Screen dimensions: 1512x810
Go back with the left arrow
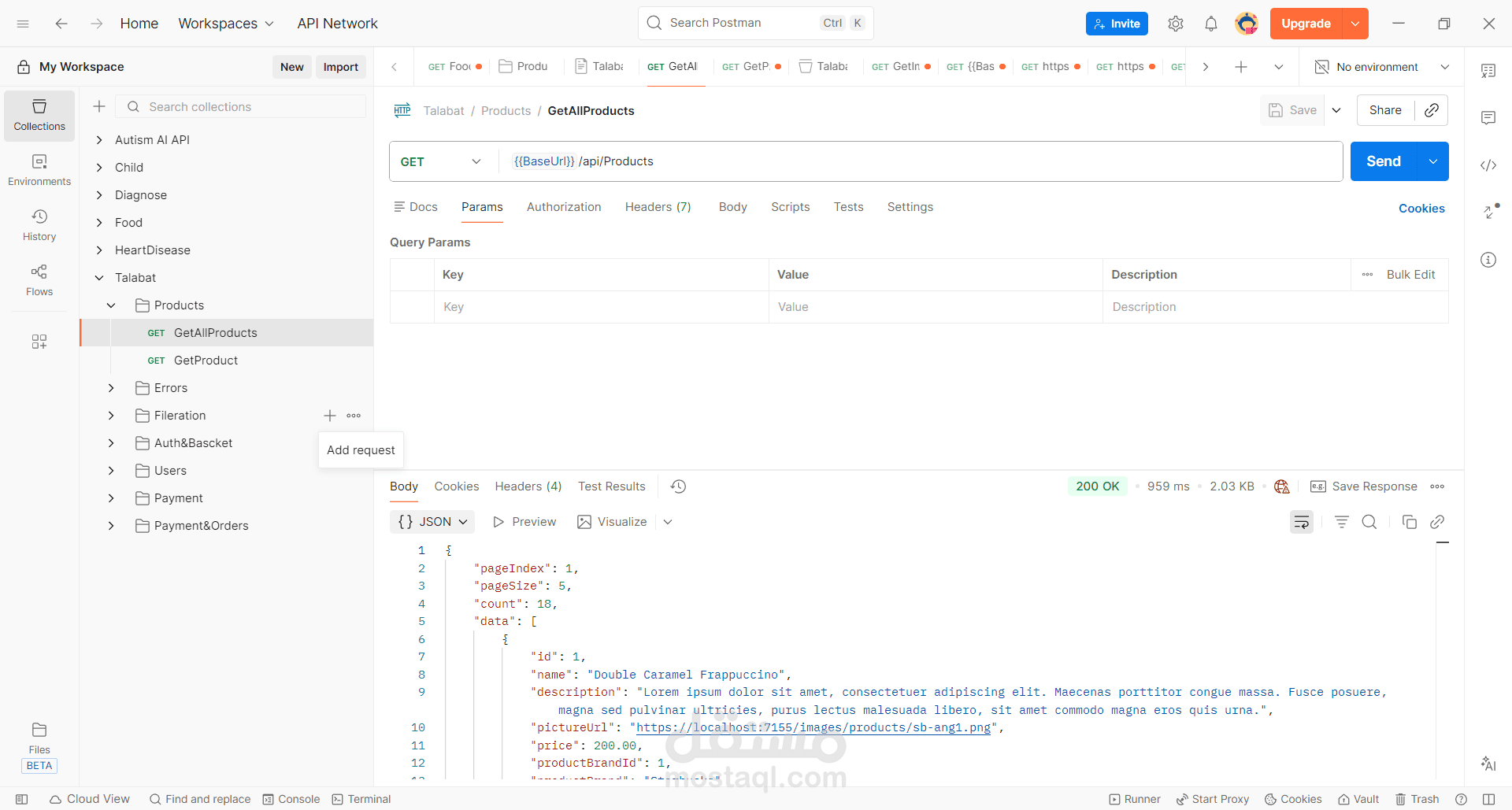(x=61, y=24)
